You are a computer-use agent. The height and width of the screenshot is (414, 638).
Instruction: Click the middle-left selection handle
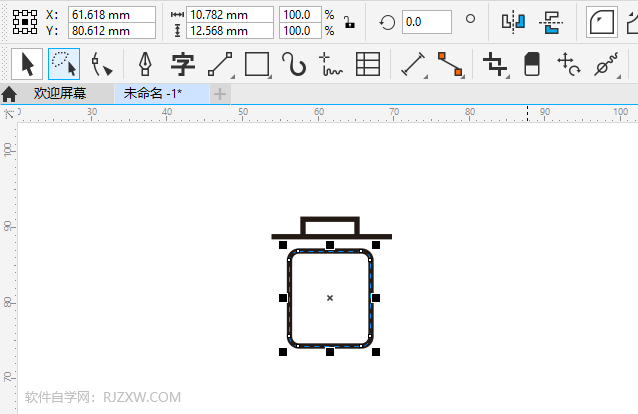[283, 298]
